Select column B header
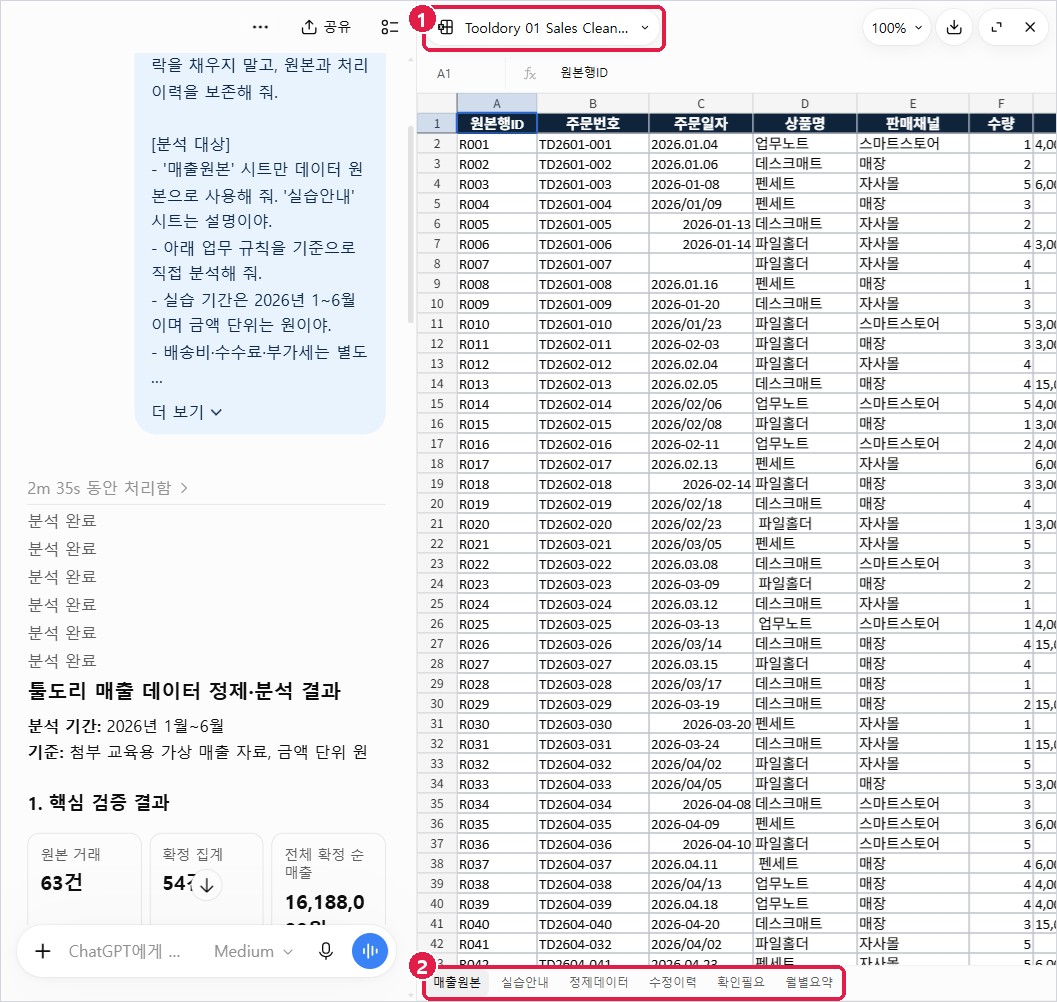This screenshot has height=1002, width=1057. (593, 104)
